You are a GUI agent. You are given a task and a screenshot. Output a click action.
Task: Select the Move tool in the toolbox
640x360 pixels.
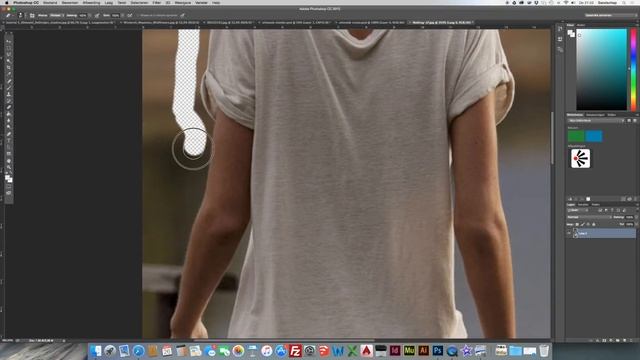click(x=9, y=41)
